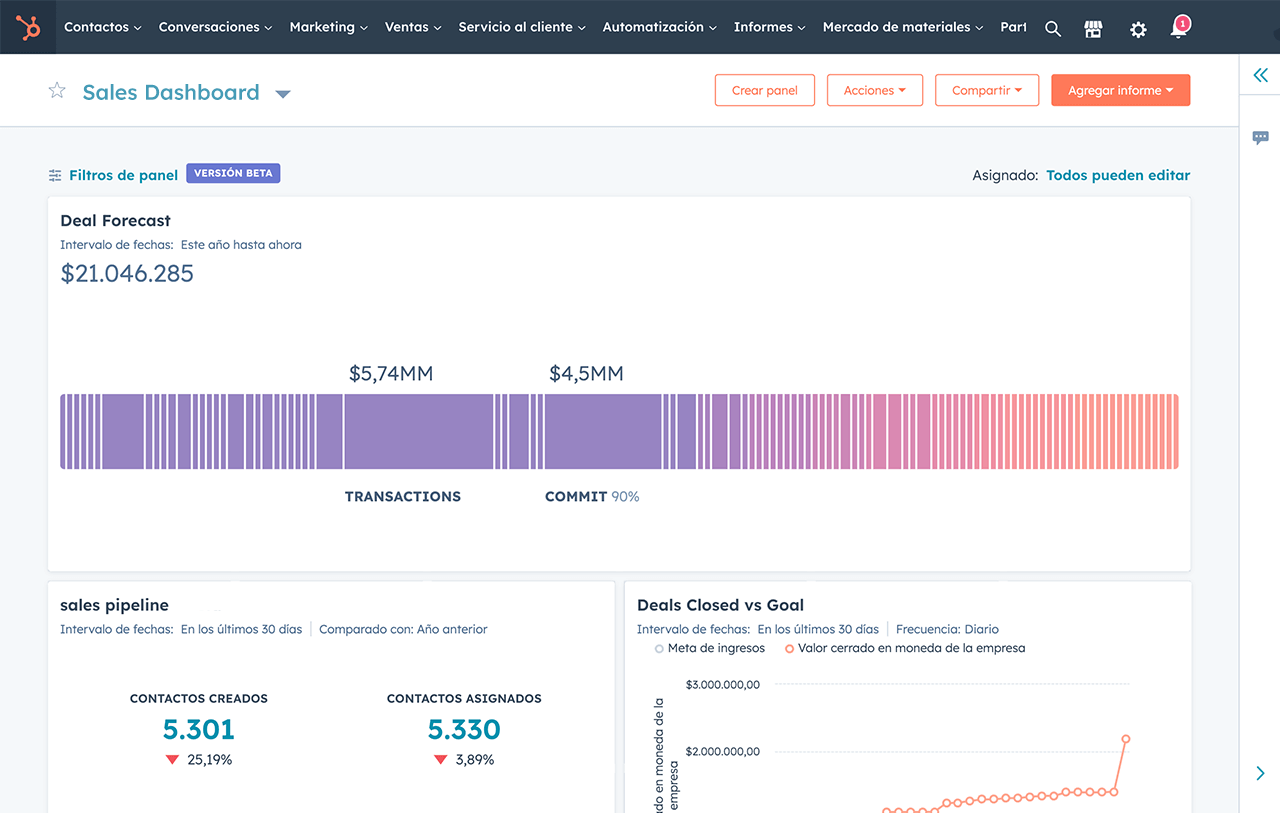Open the Filtros de panel link
Viewport: 1280px width, 813px height.
(123, 175)
